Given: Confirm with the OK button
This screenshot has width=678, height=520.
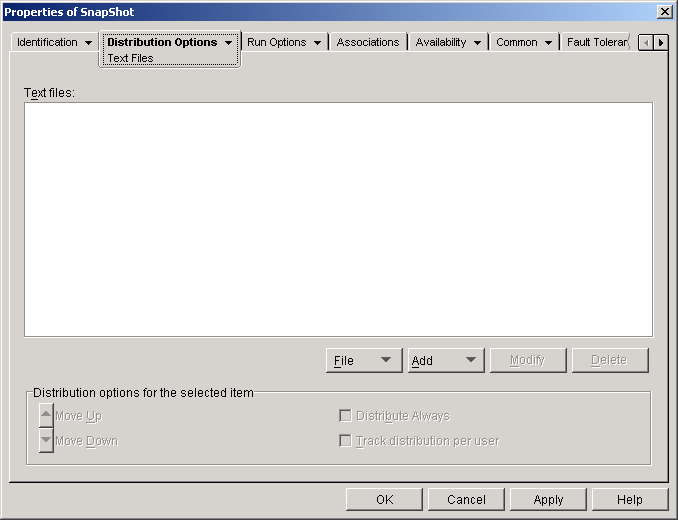Looking at the screenshot, I should click(x=384, y=500).
